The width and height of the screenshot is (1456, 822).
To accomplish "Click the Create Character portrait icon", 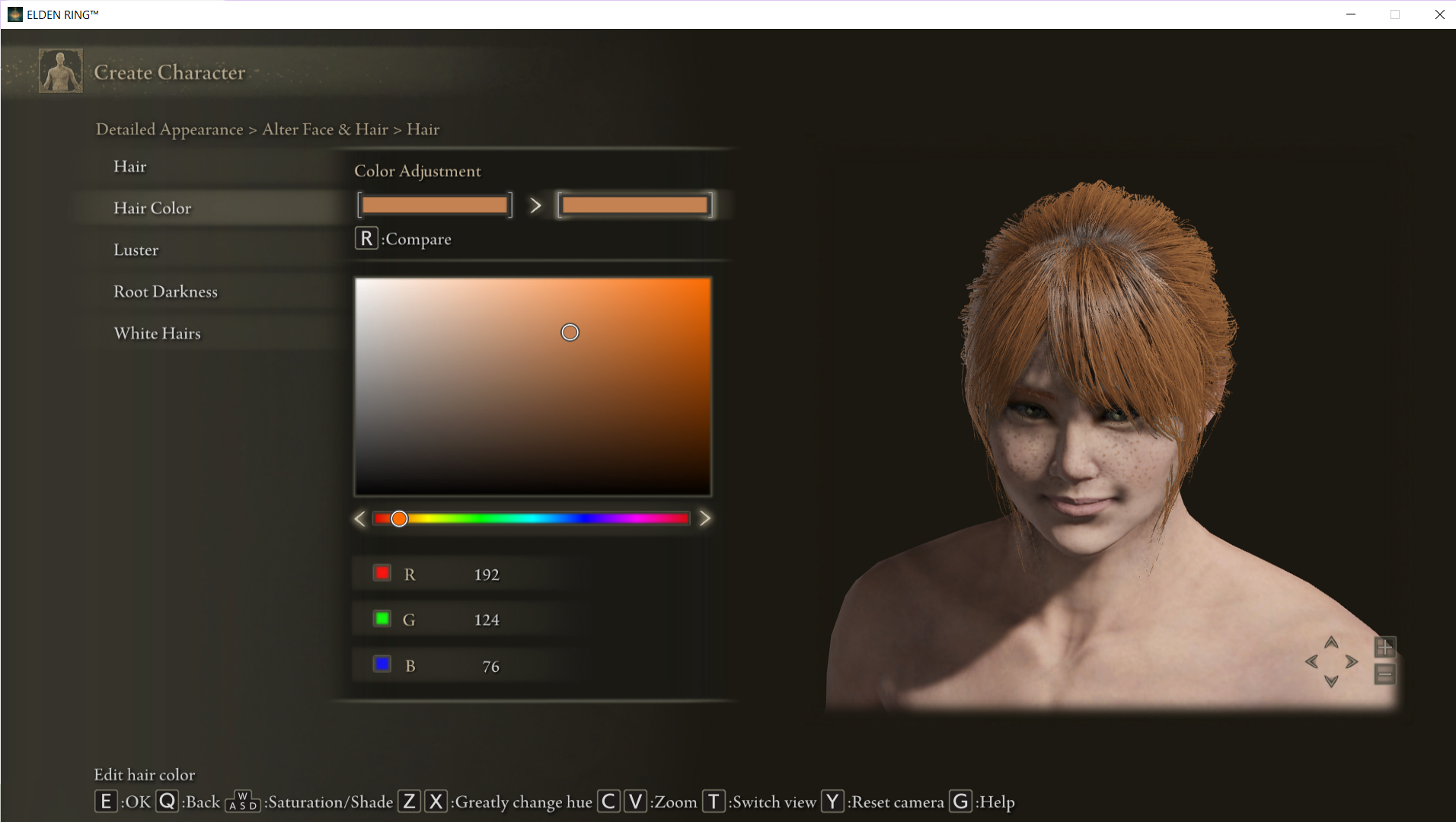I will coord(61,72).
